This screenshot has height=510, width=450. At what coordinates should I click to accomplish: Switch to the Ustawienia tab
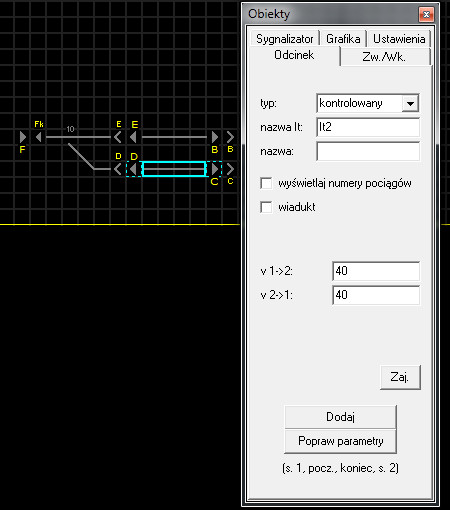399,39
